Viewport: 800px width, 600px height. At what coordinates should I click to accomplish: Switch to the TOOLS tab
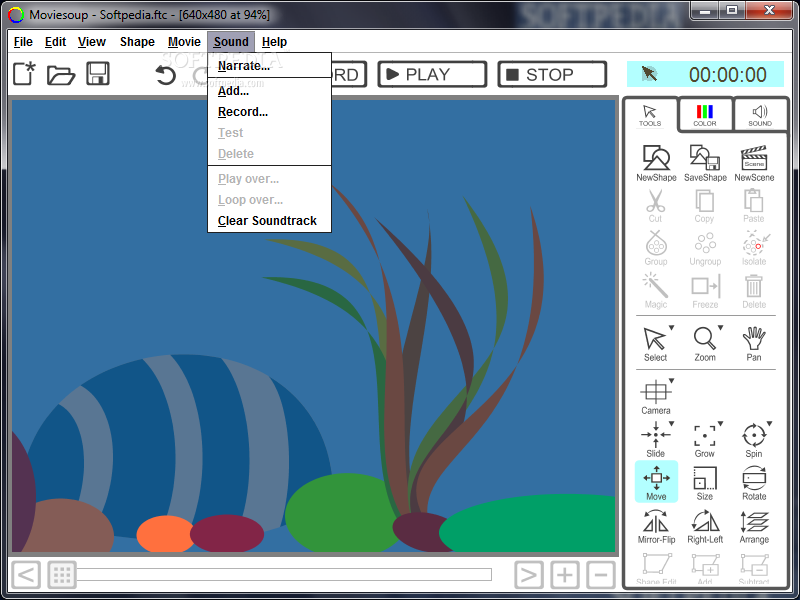(x=650, y=115)
